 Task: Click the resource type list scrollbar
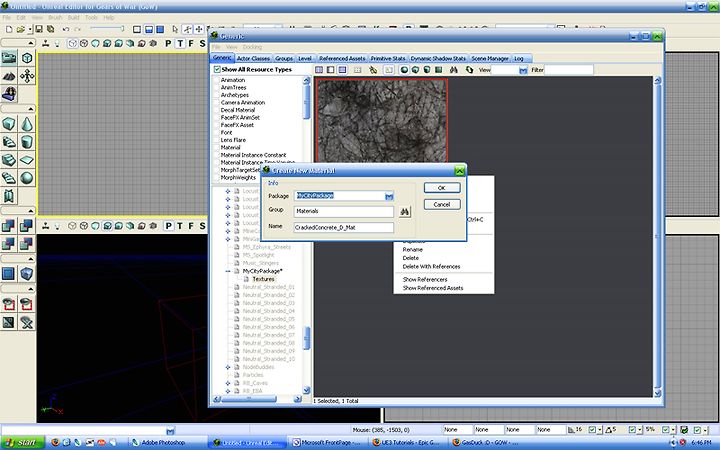tap(307, 102)
